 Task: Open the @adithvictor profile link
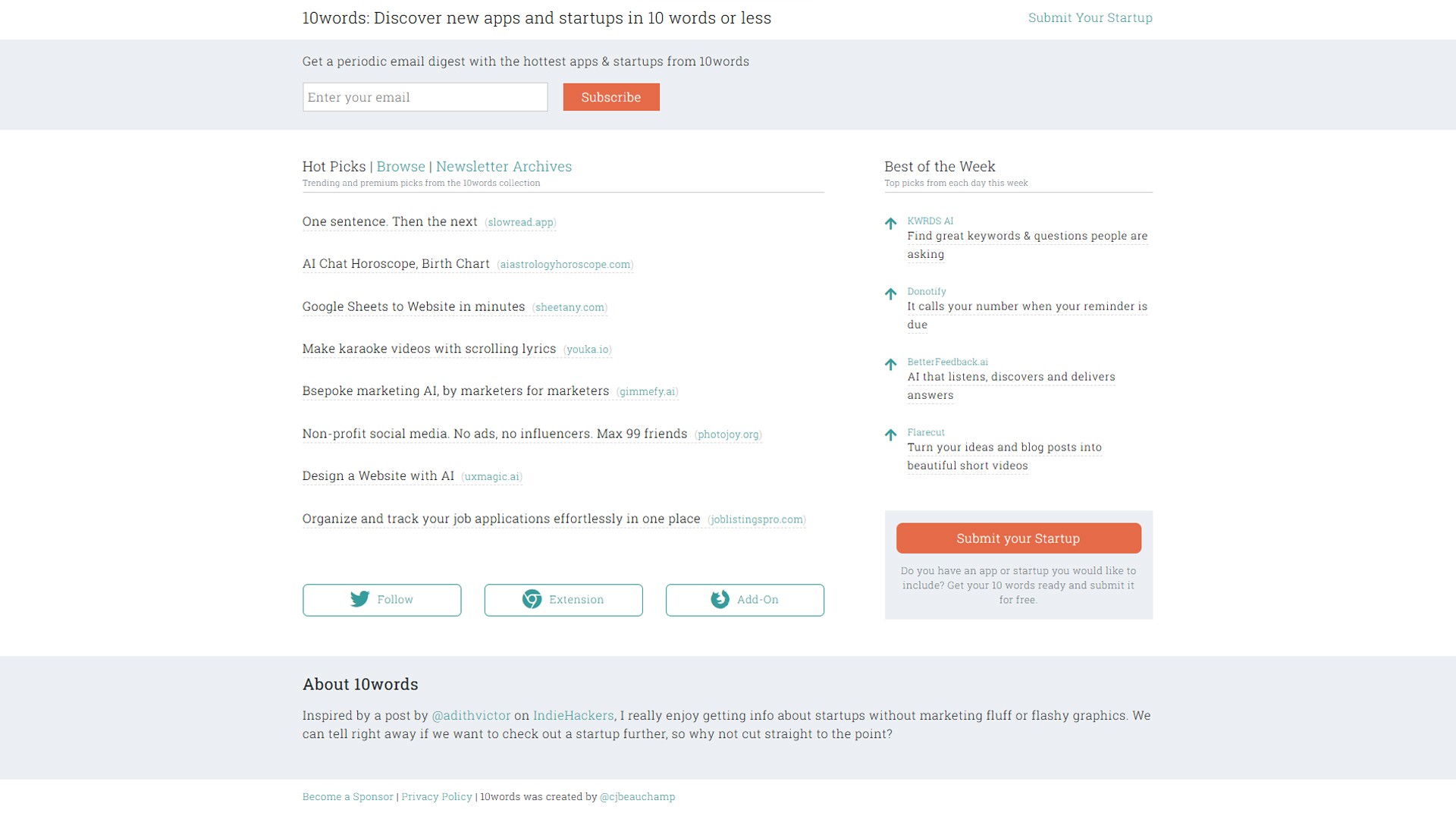pyautogui.click(x=471, y=716)
